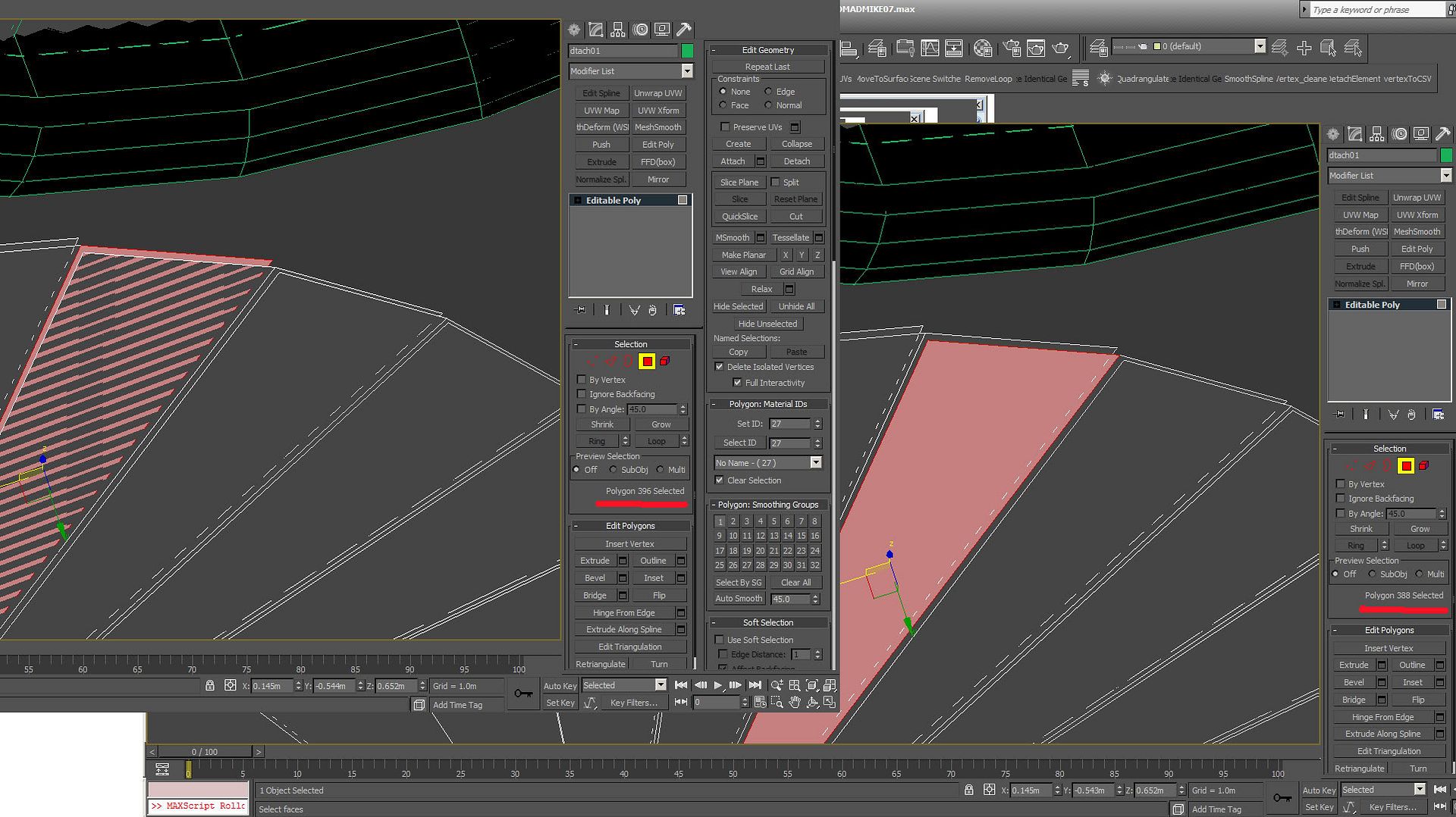
Task: Enable Preserve UVs checkbox
Action: coord(725,127)
